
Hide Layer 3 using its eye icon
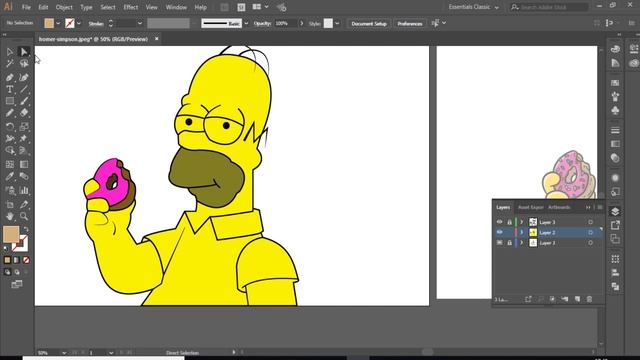[500, 222]
